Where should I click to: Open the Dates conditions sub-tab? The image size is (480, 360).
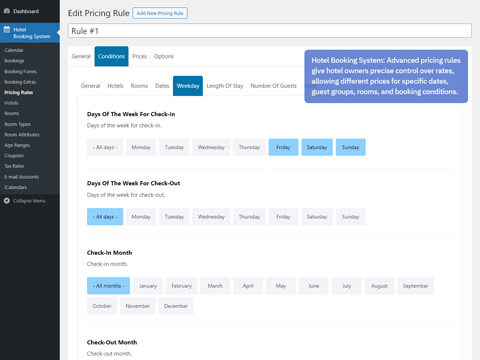(162, 86)
